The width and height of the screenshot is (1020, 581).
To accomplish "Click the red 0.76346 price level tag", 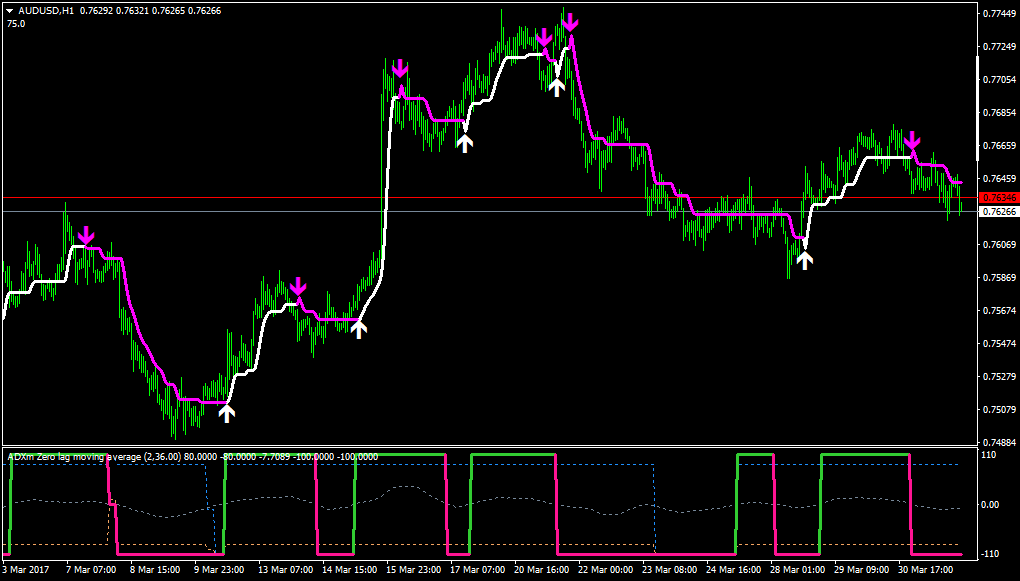I will click(x=1000, y=197).
